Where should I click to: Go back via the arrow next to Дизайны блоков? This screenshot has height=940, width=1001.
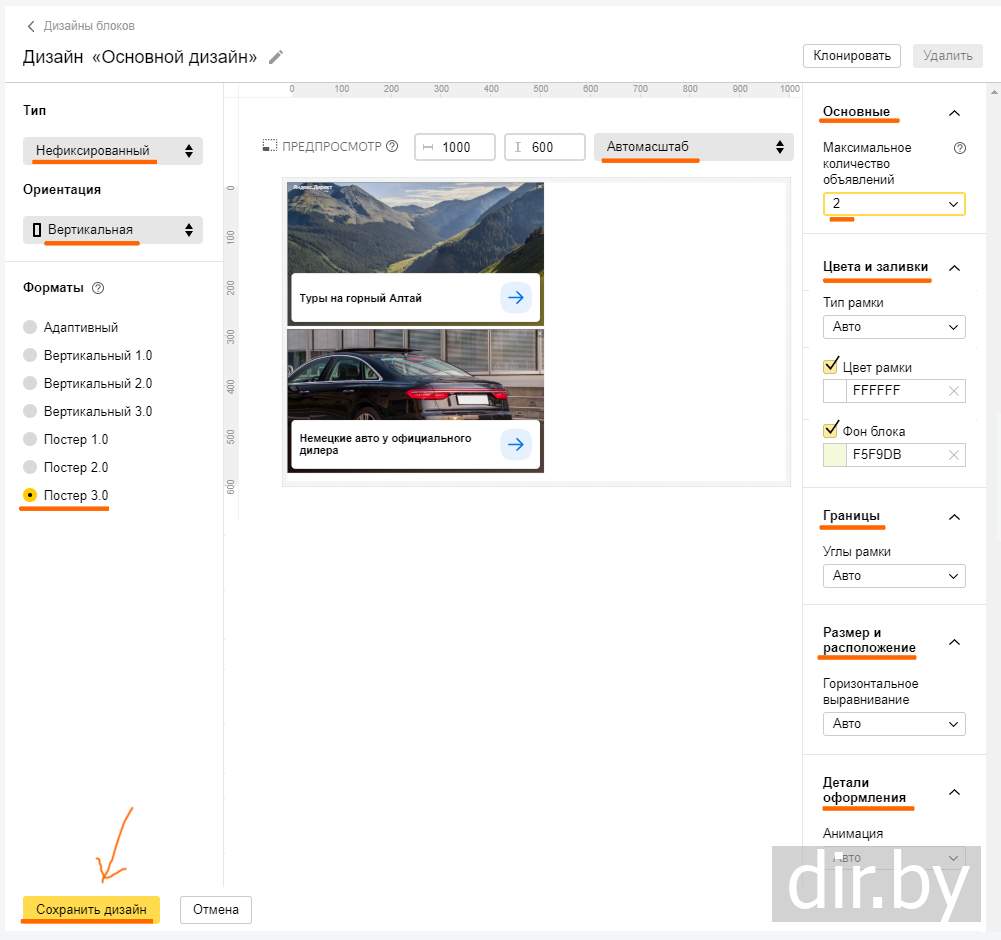31,26
